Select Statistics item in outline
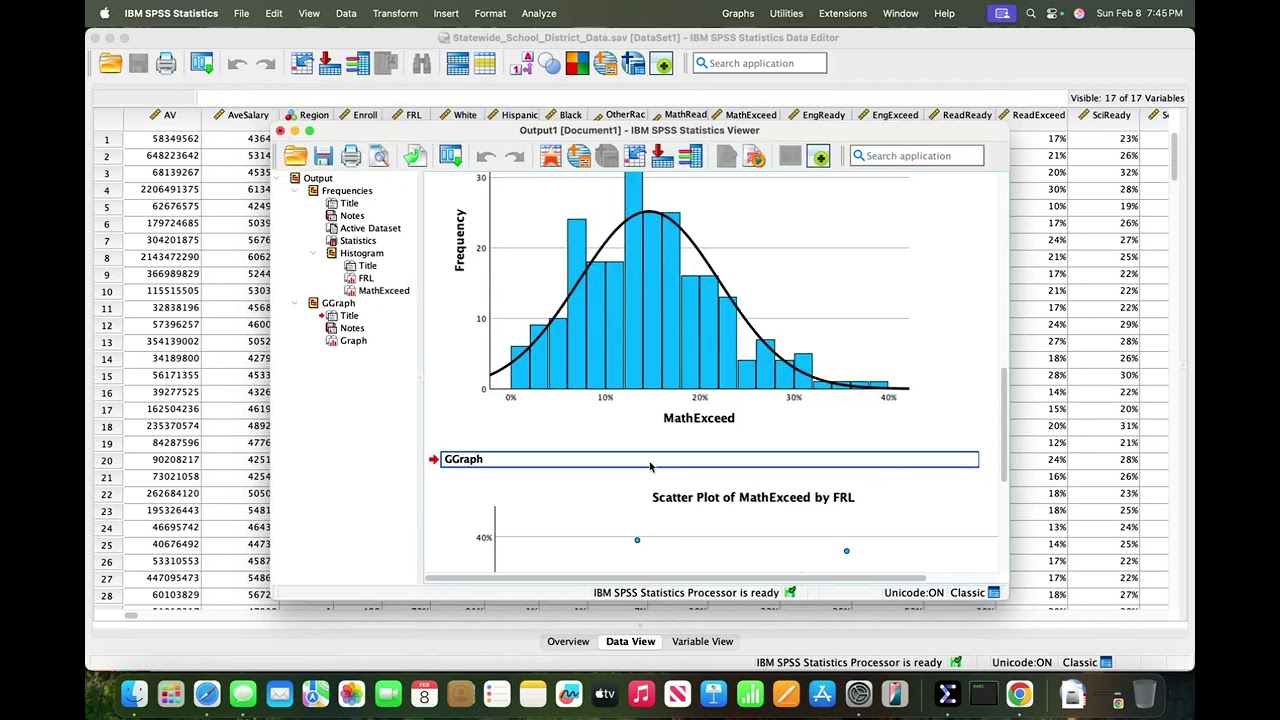1280x720 pixels. click(358, 241)
